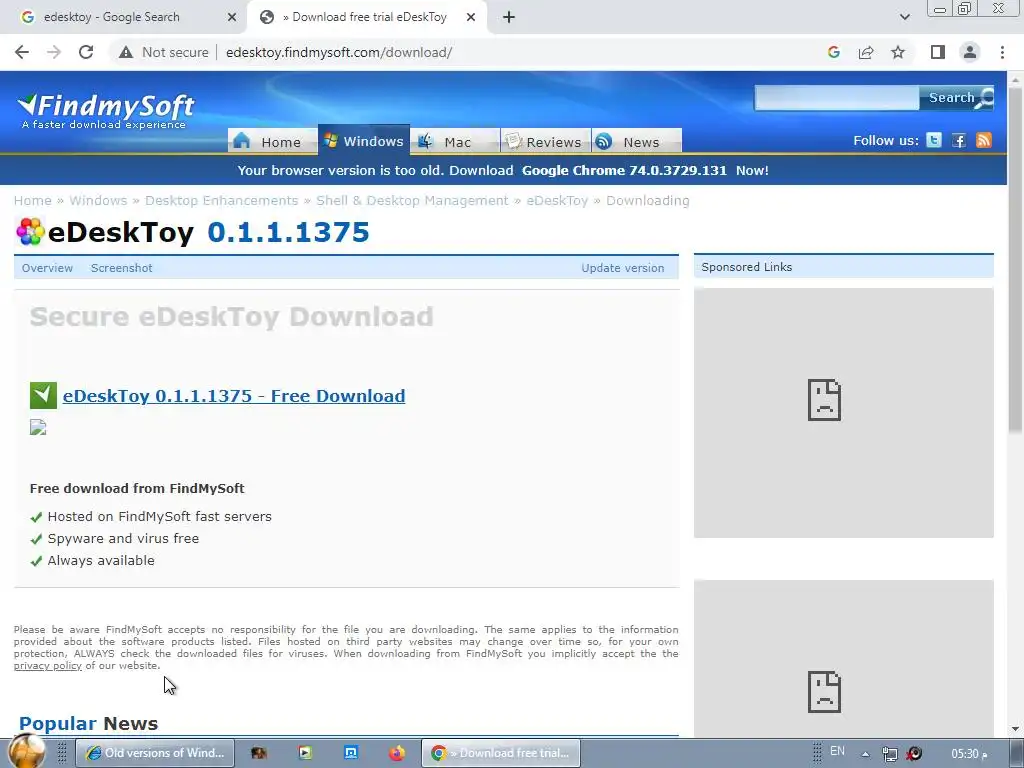
Task: Show hidden system tray icons arrow
Action: click(x=865, y=754)
